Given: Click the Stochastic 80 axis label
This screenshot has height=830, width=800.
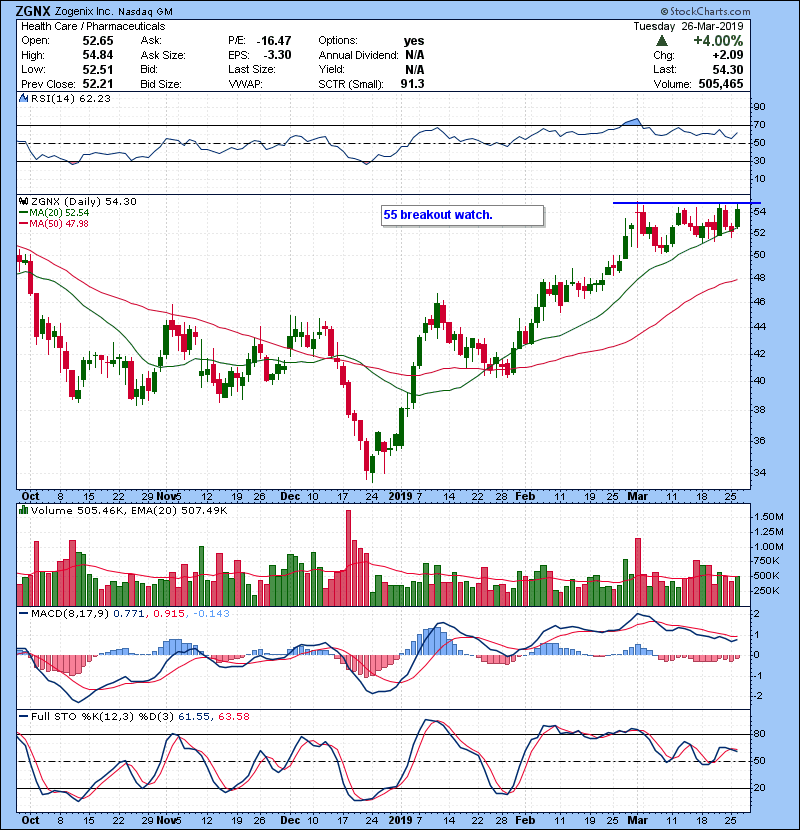Looking at the screenshot, I should [759, 734].
